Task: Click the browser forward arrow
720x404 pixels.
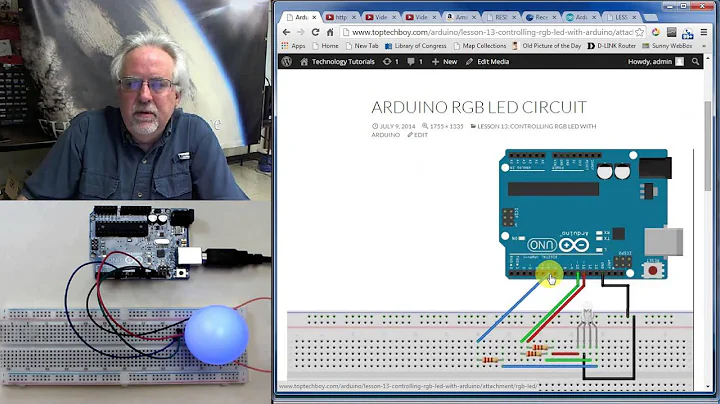Action: coord(301,32)
